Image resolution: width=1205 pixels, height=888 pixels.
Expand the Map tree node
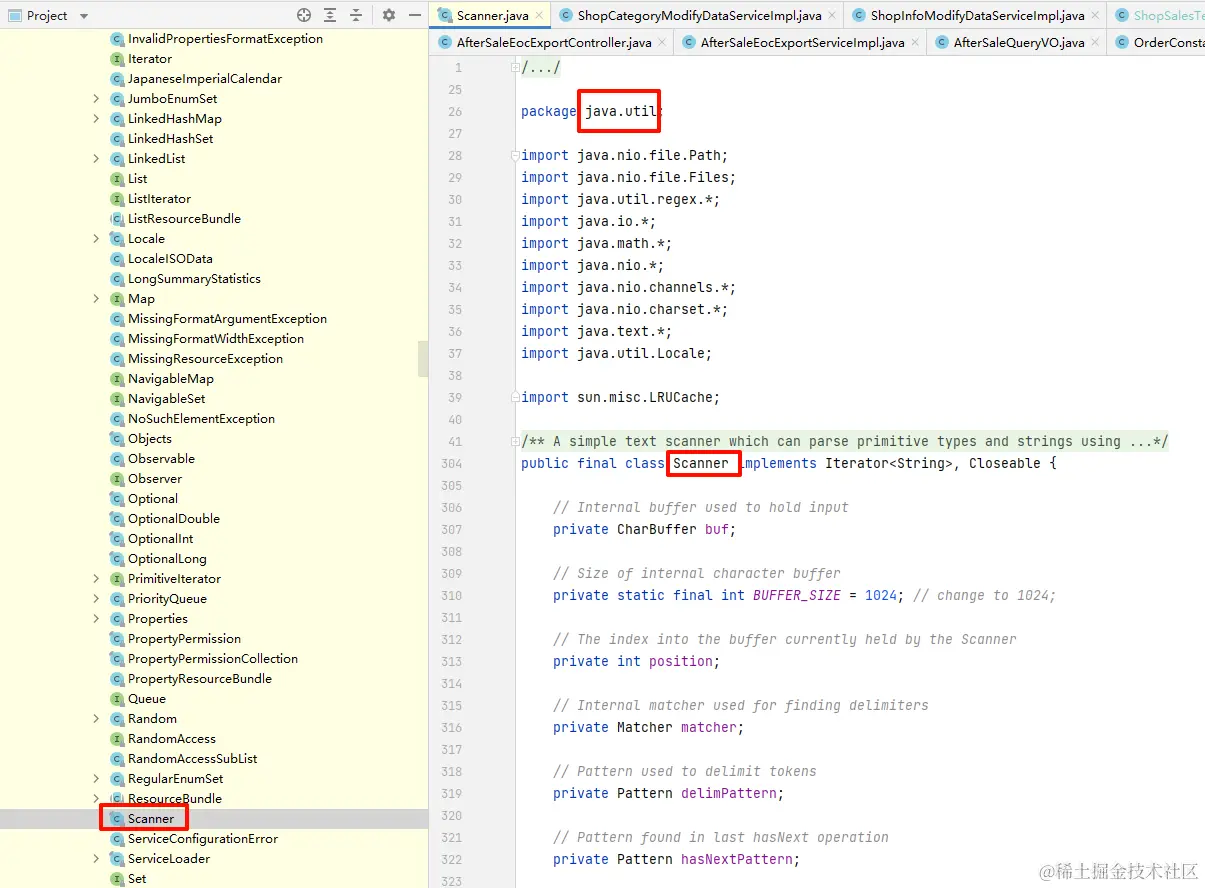coord(96,299)
